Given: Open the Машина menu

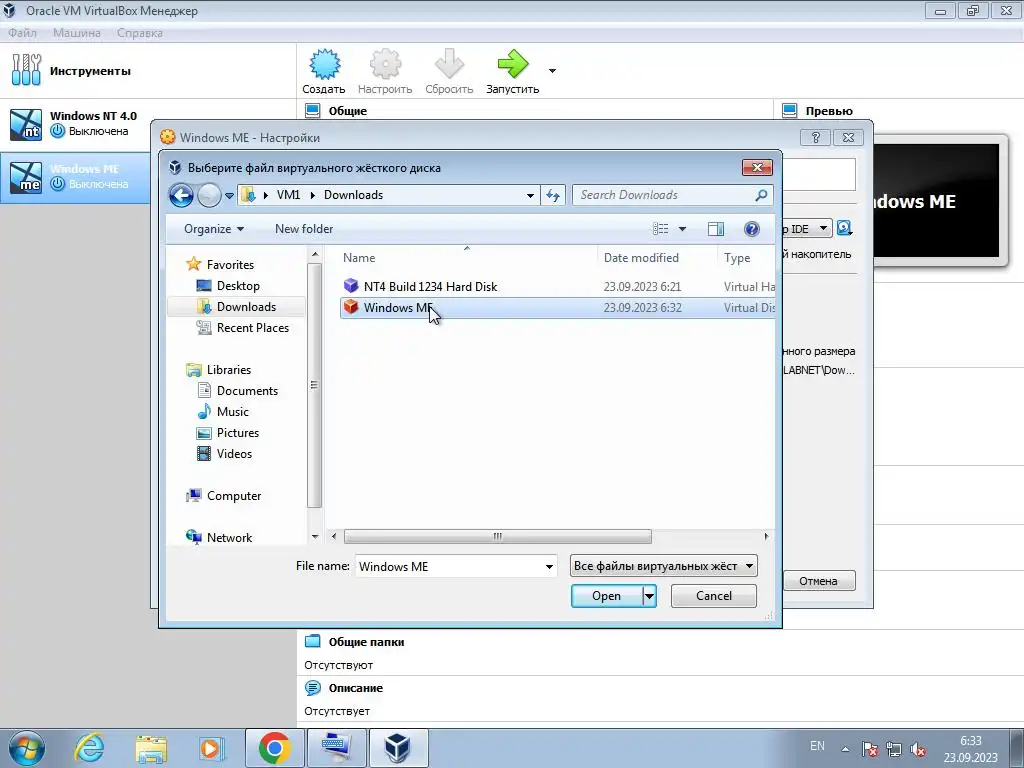Looking at the screenshot, I should 76,33.
